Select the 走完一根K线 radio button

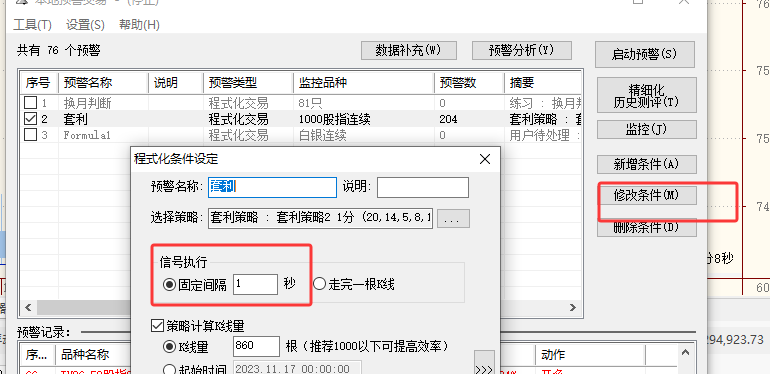pyautogui.click(x=320, y=284)
